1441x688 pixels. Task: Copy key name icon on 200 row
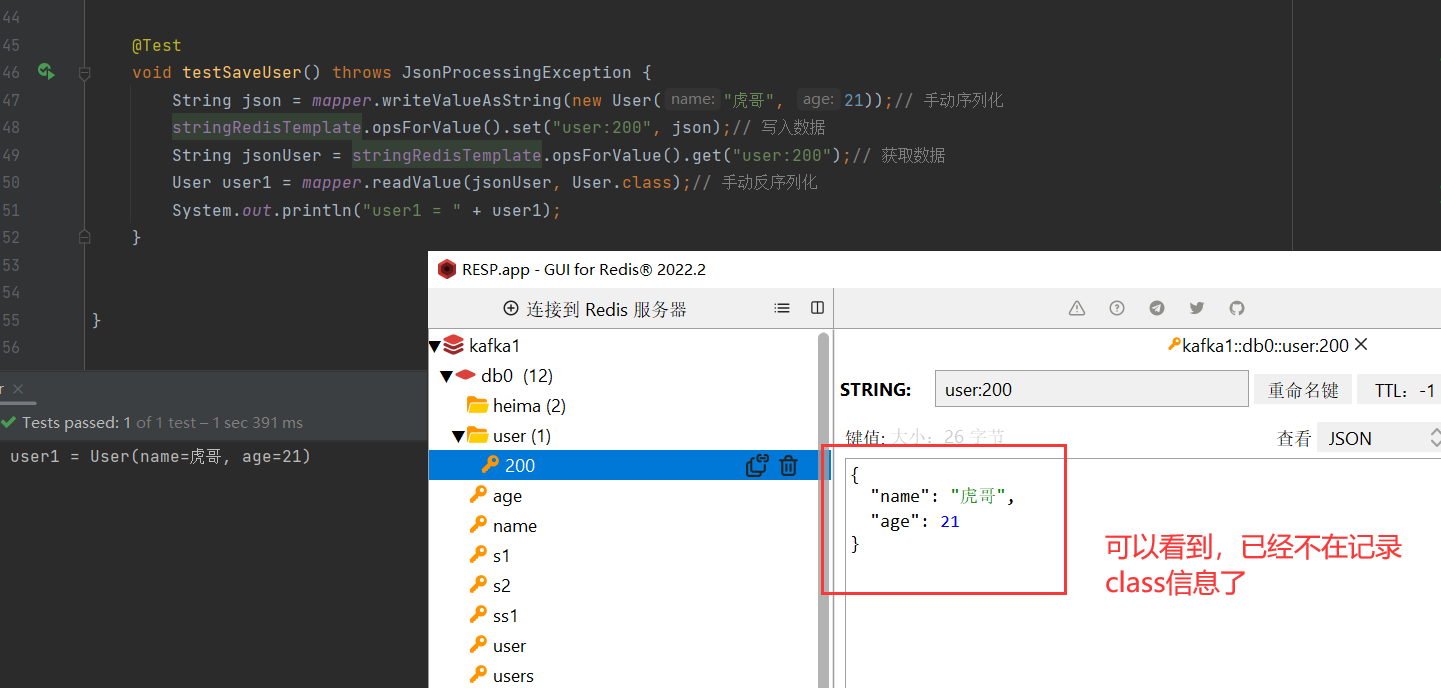[x=757, y=465]
